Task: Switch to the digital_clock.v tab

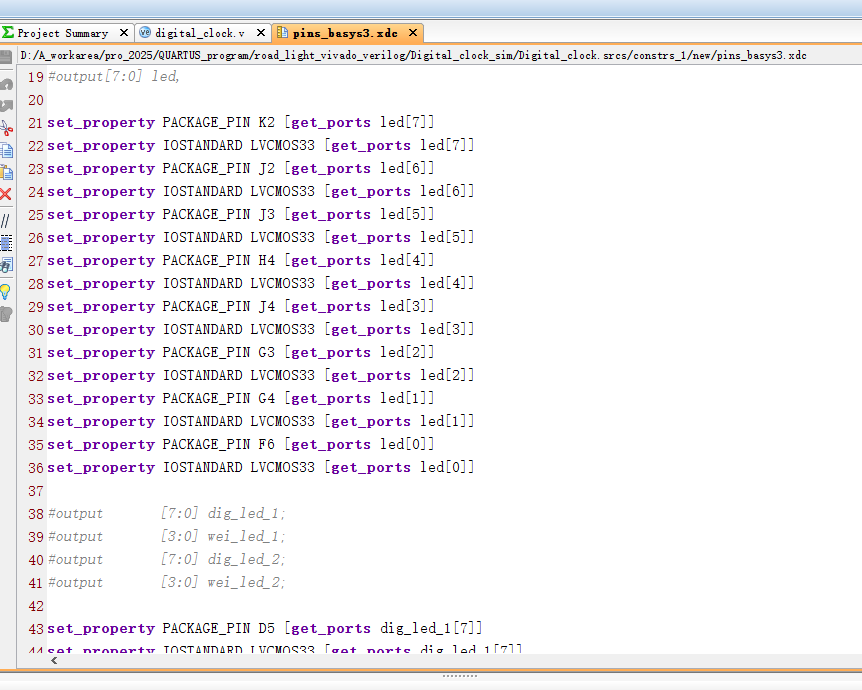Action: [x=200, y=33]
